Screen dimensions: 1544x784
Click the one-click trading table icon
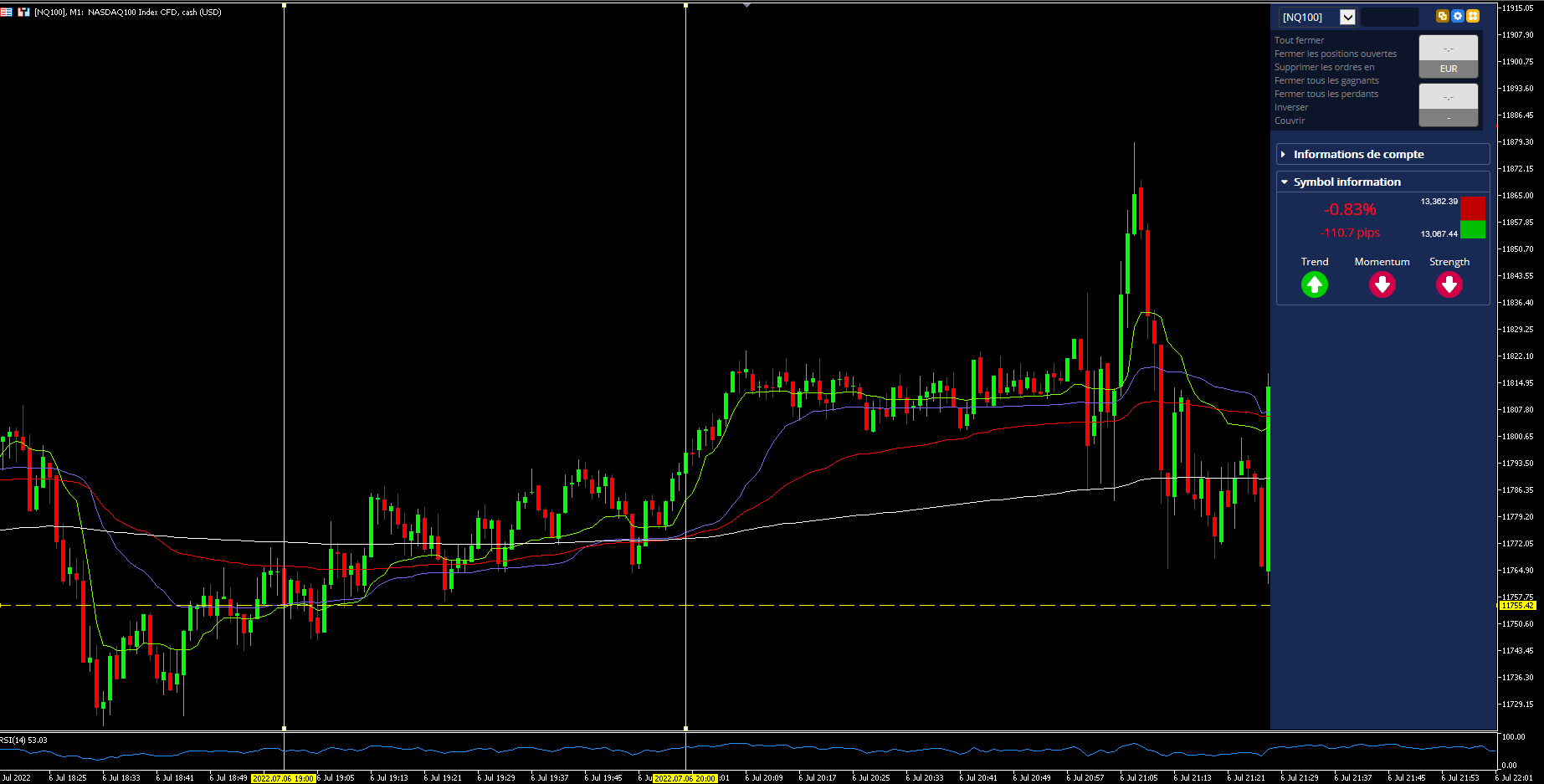click(6, 12)
